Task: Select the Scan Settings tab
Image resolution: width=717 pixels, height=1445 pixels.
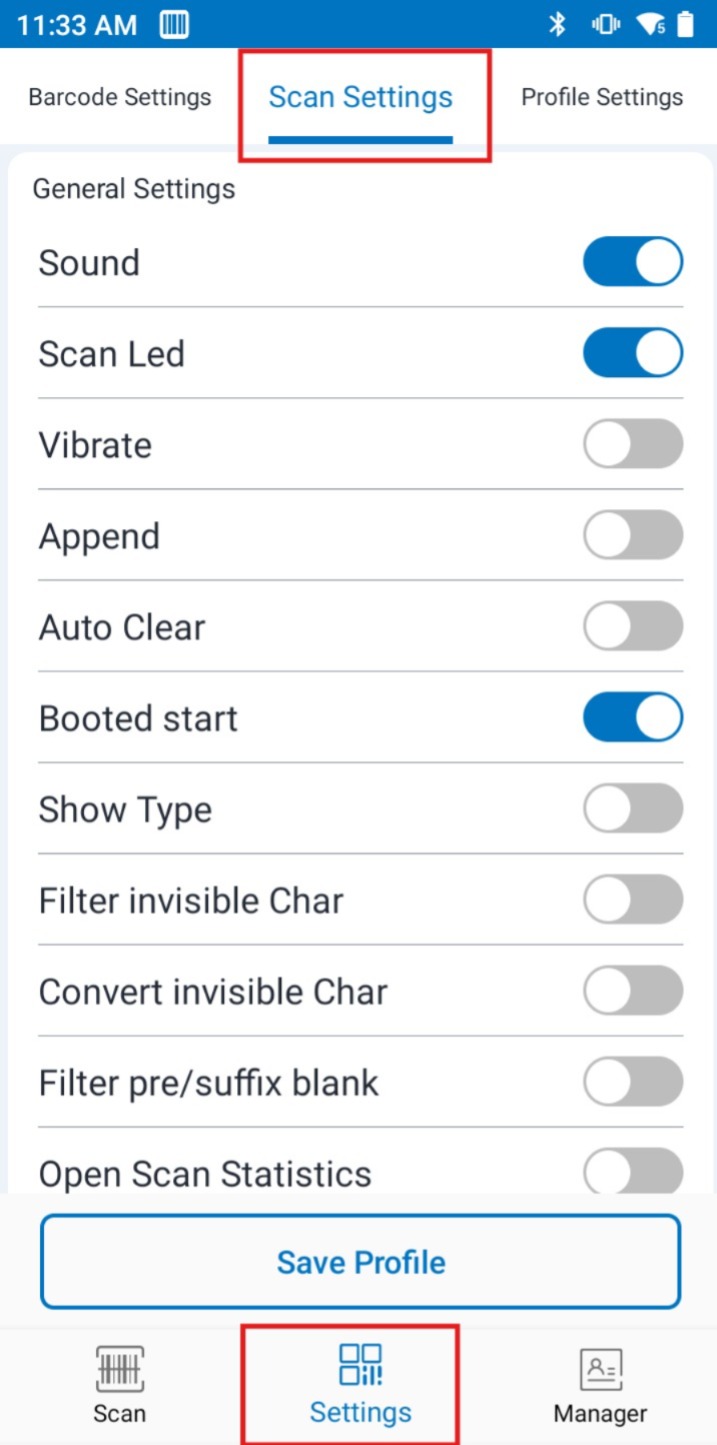Action: [361, 97]
